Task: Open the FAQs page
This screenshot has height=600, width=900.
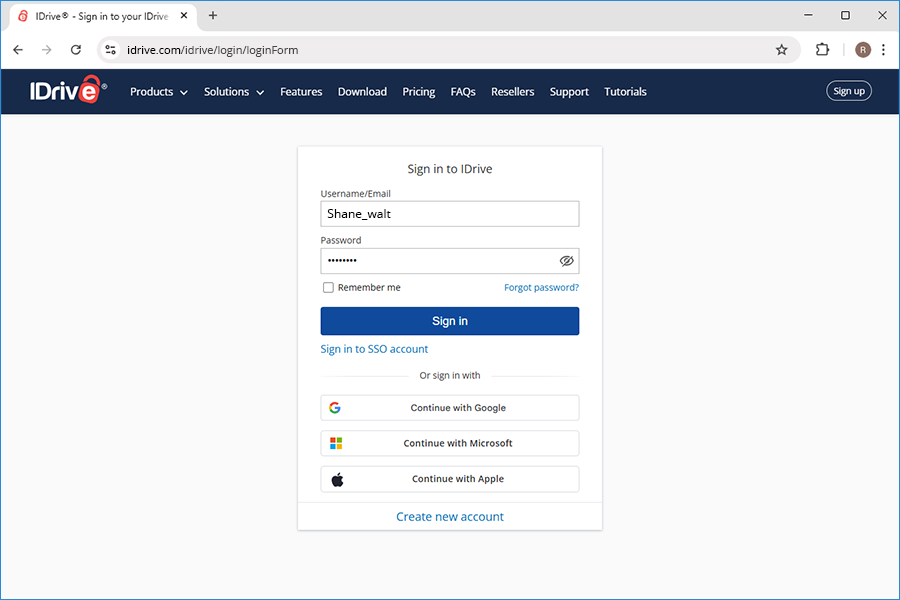Action: [x=463, y=92]
